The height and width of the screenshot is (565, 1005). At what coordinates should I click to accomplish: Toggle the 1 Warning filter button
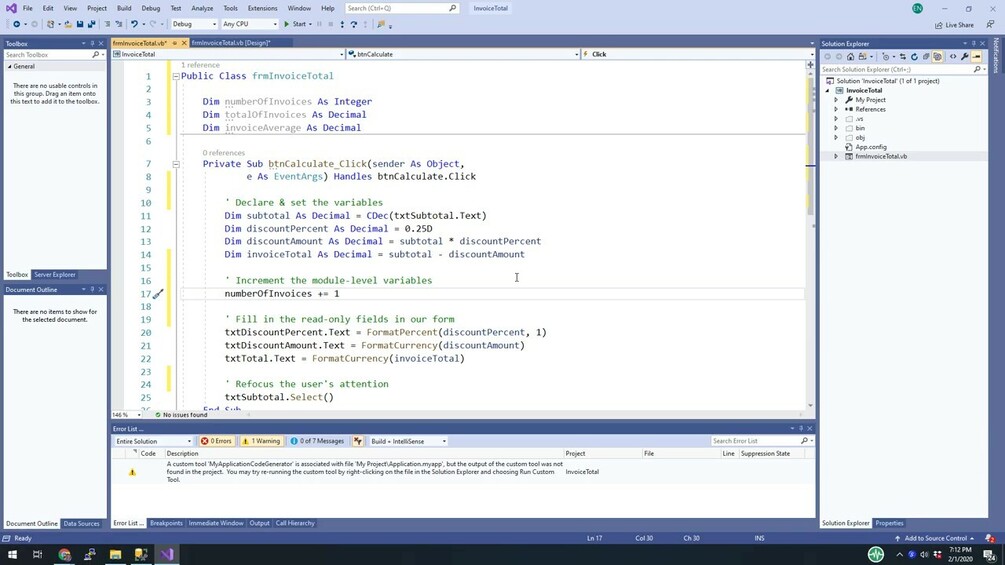tap(261, 441)
